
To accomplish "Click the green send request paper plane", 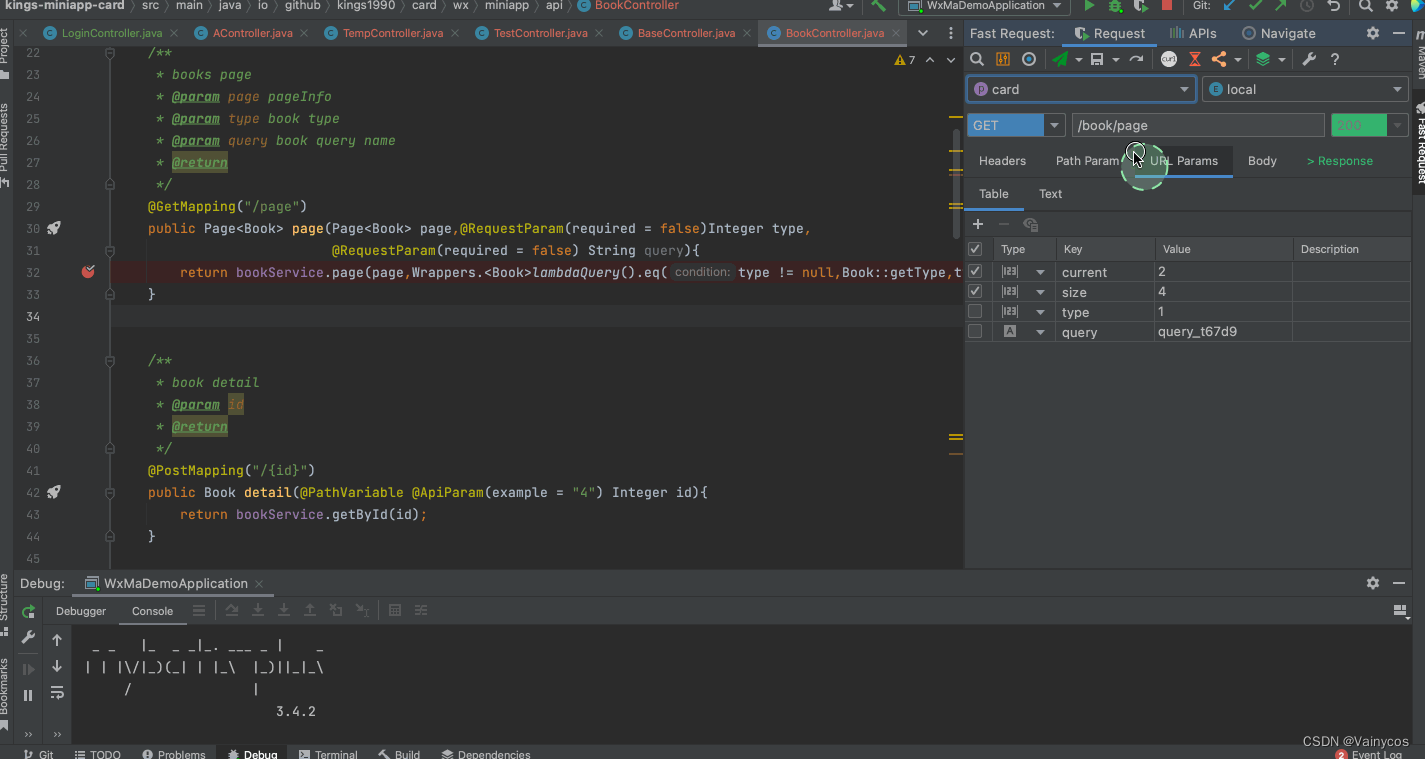I will pos(1059,60).
